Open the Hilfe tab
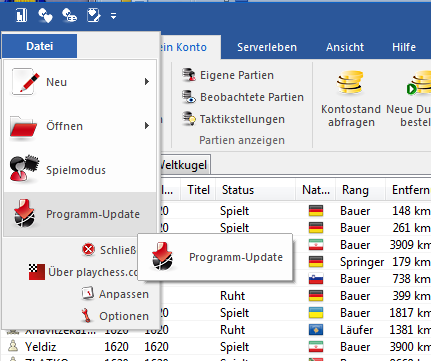 404,47
